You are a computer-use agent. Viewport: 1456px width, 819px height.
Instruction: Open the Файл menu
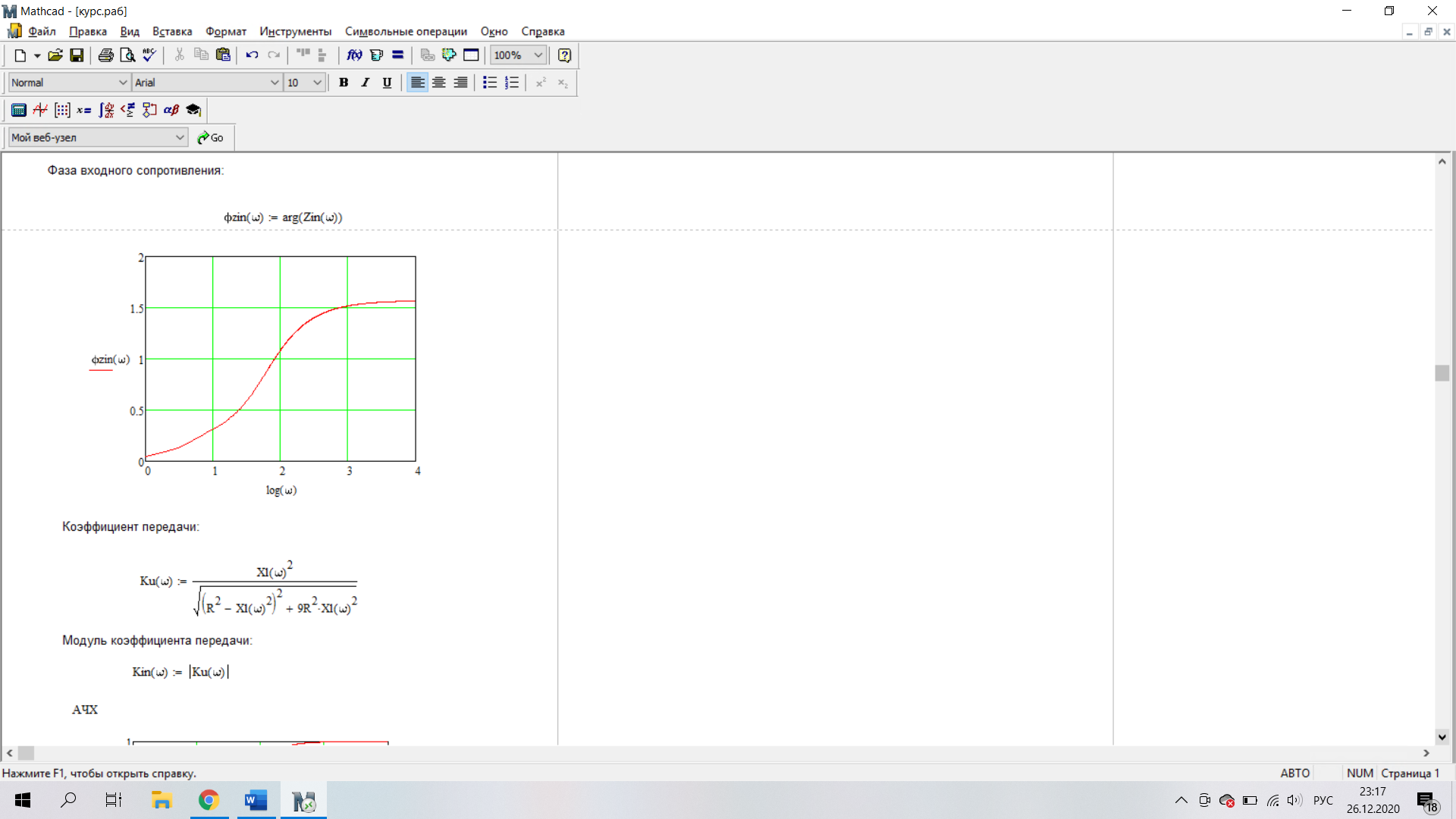[42, 31]
